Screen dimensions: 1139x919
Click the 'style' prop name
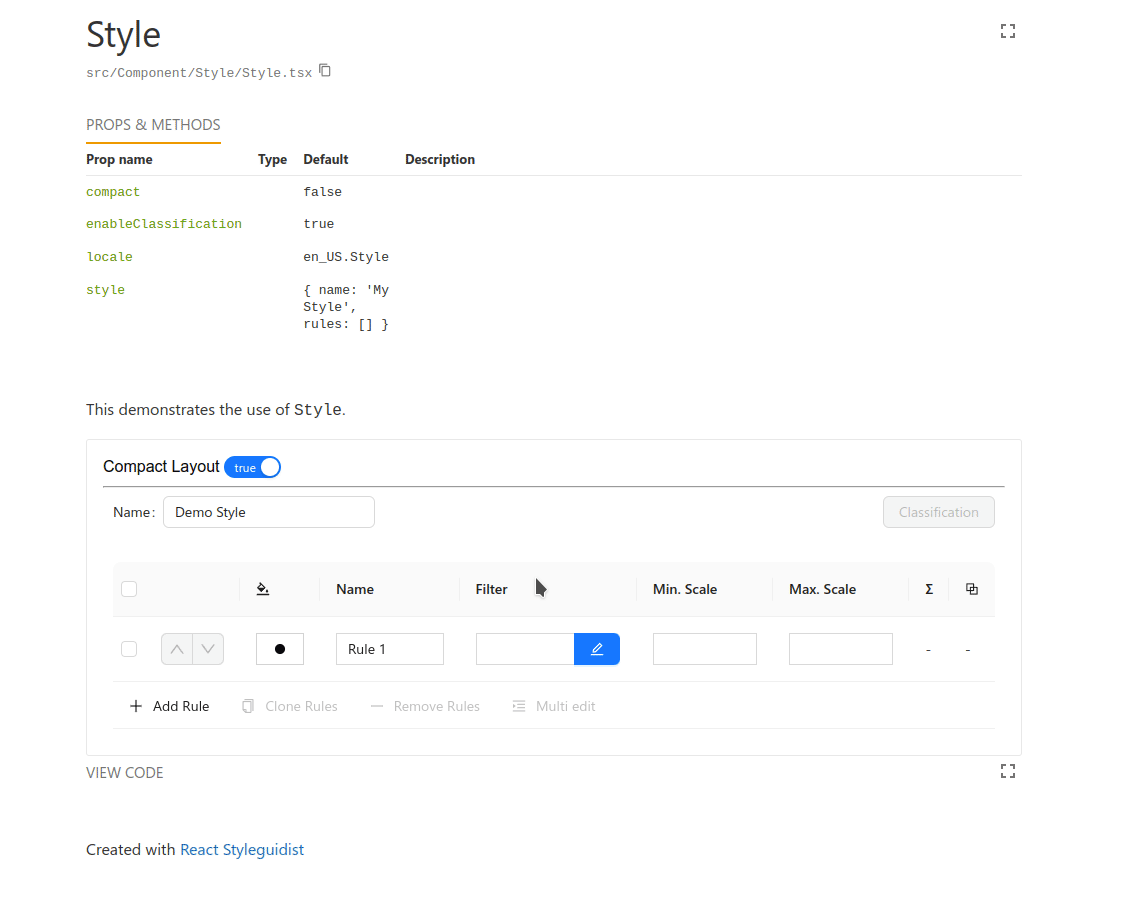105,290
